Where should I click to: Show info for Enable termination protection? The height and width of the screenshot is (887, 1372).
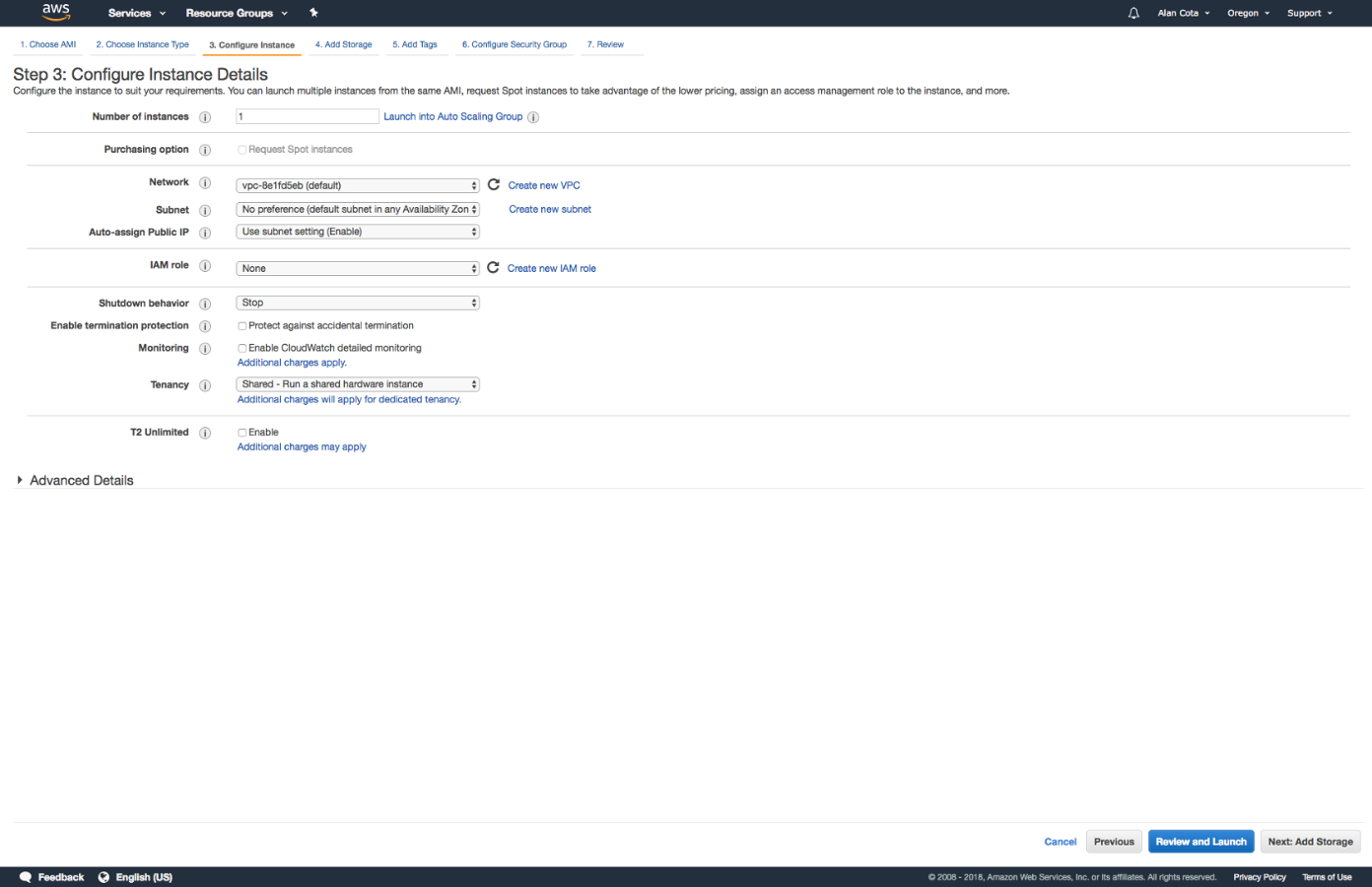[x=205, y=326]
